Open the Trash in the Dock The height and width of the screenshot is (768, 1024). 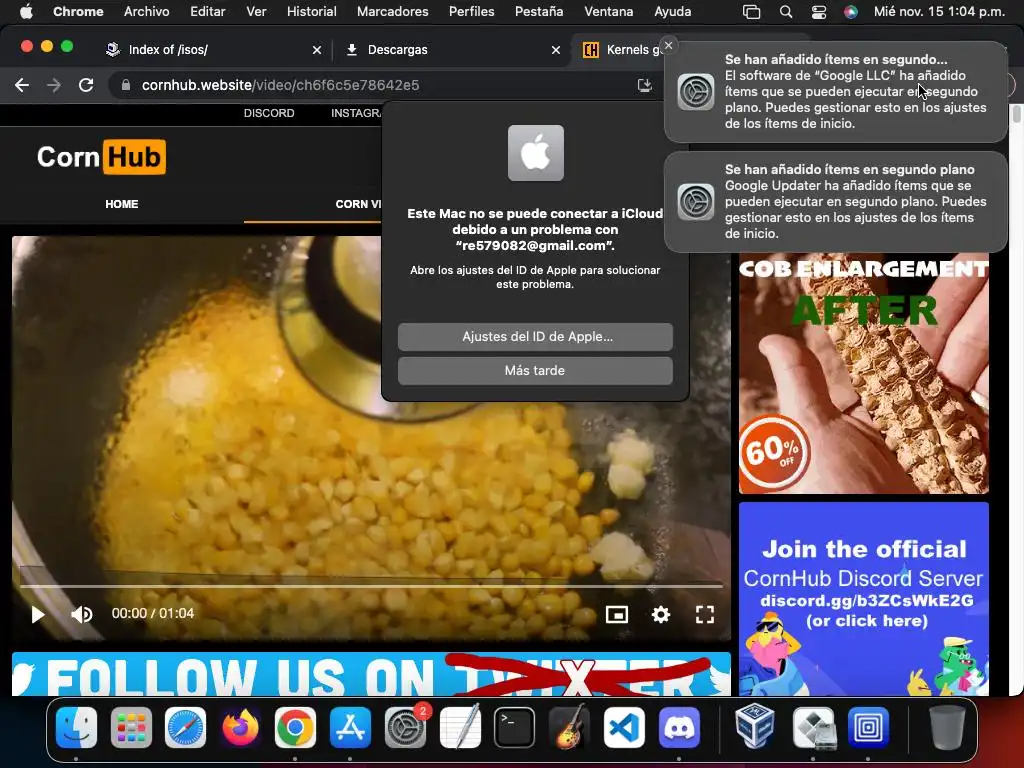click(947, 727)
